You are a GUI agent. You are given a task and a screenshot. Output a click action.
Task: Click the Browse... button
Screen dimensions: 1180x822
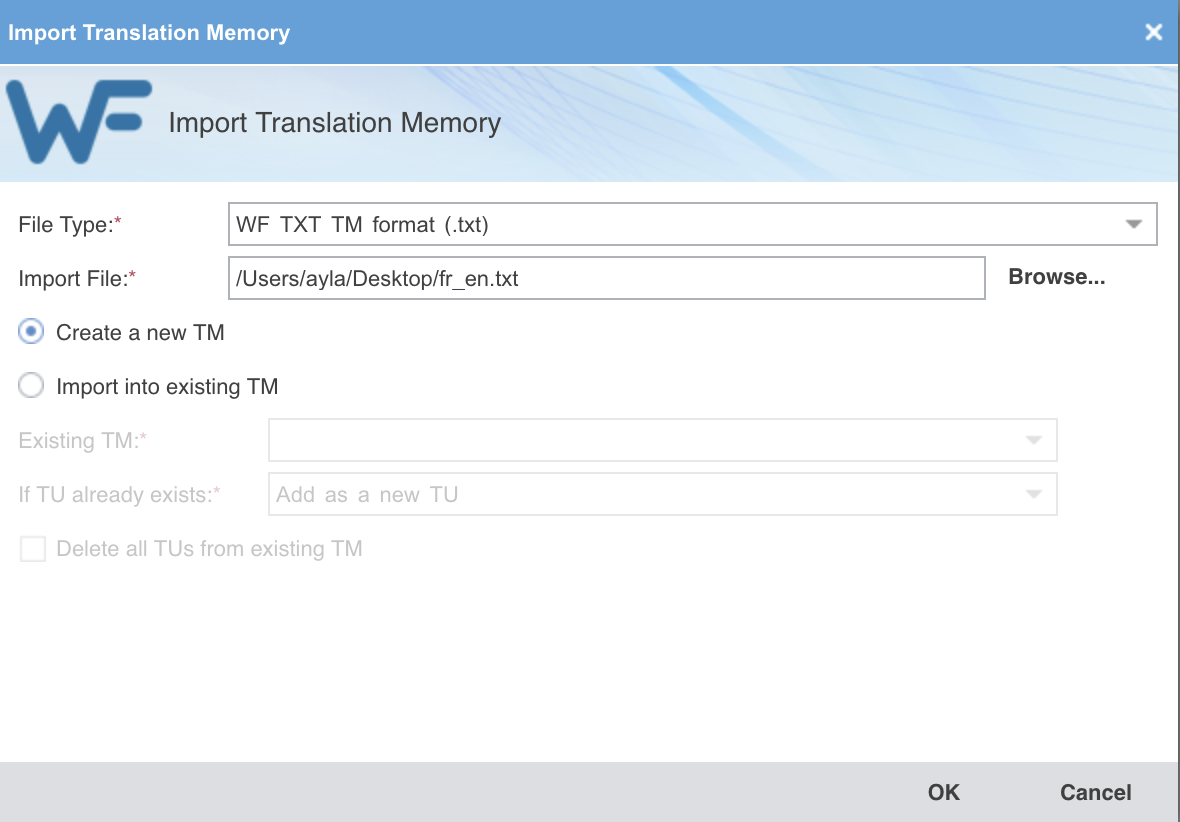pyautogui.click(x=1057, y=277)
